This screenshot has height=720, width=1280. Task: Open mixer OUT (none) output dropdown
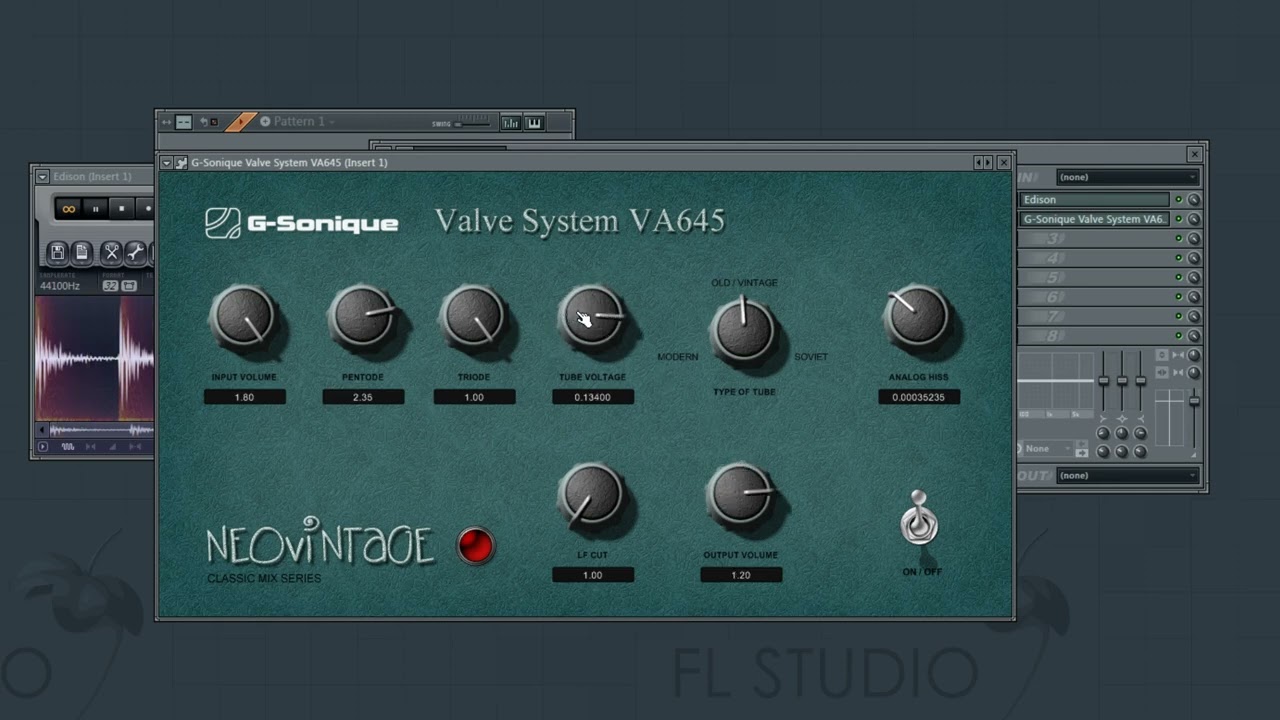pos(1127,475)
